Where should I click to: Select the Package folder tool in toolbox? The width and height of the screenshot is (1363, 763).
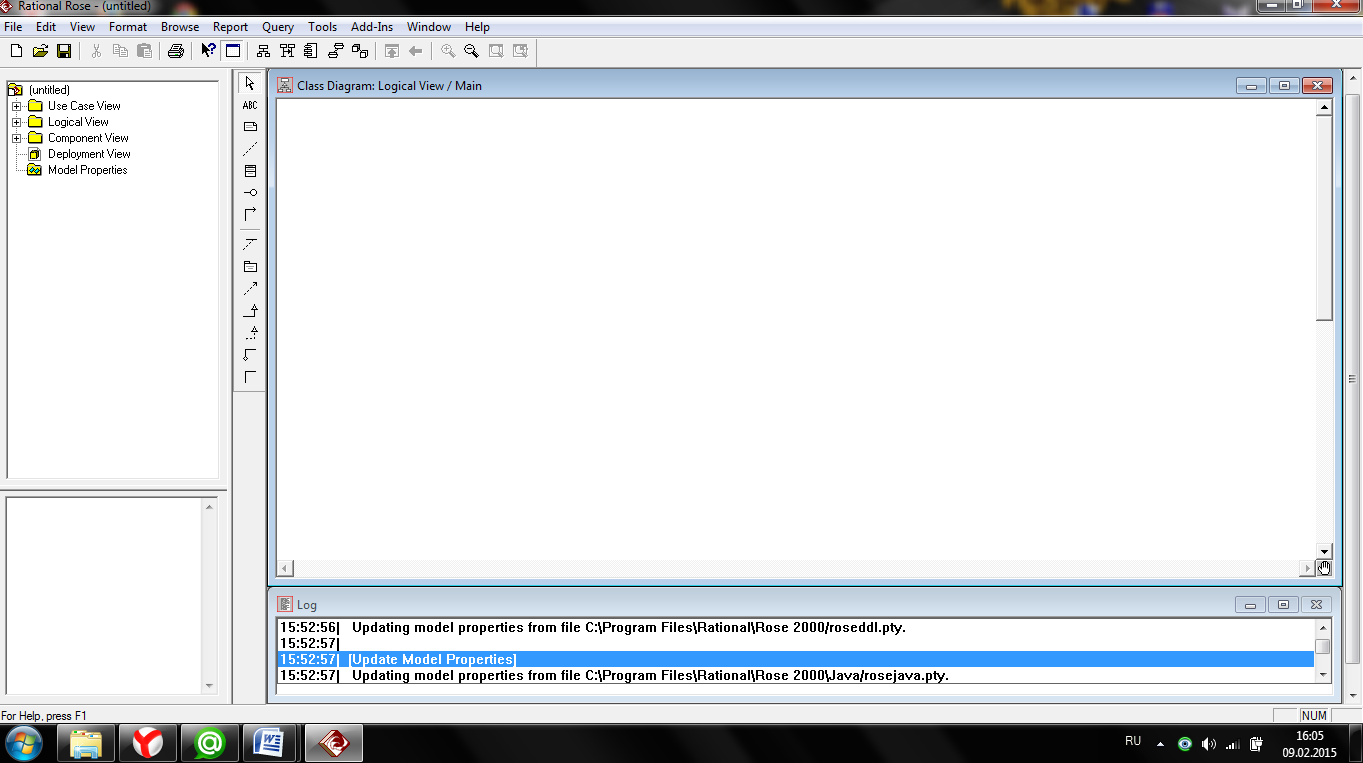click(250, 266)
